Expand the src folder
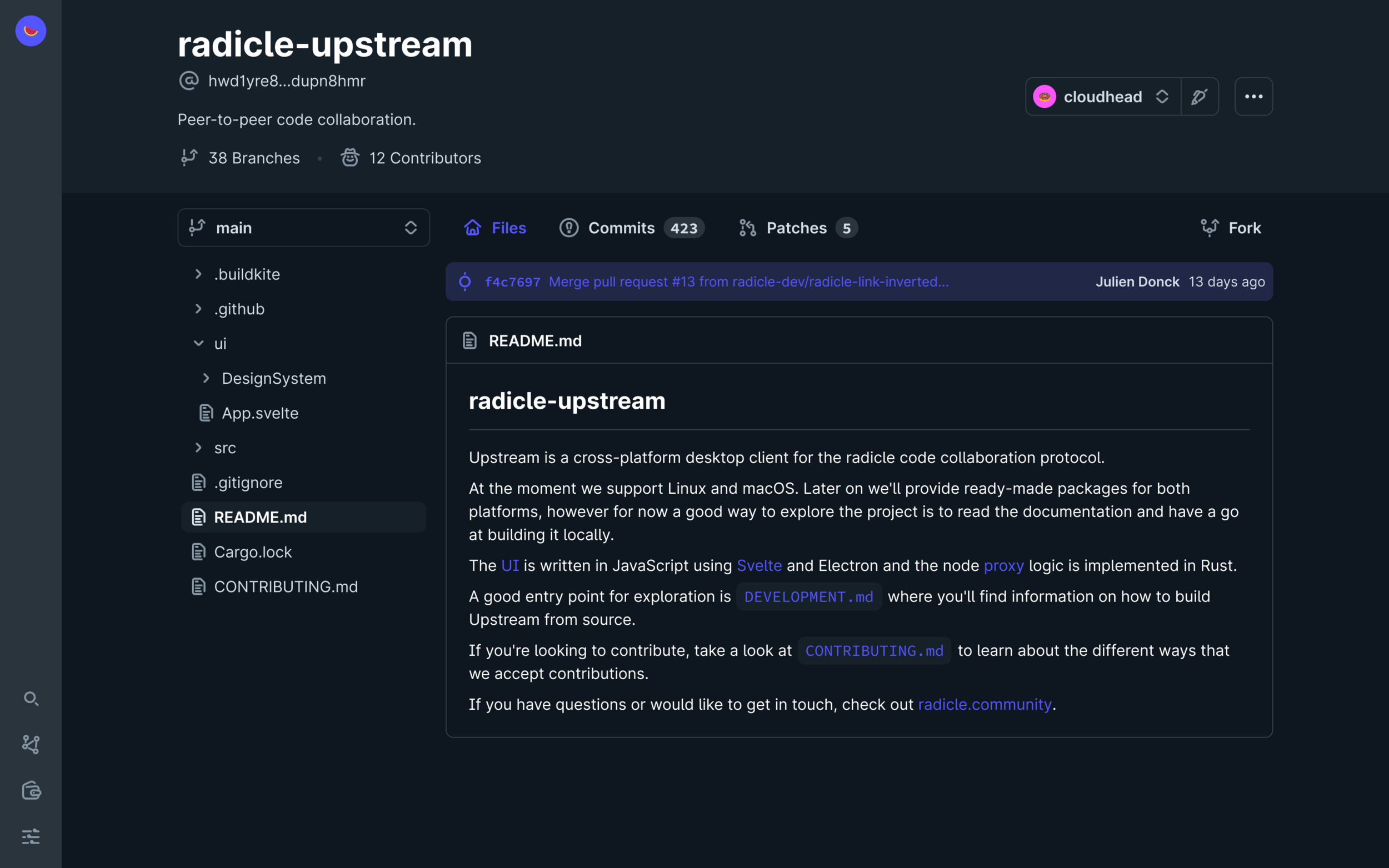 point(224,448)
